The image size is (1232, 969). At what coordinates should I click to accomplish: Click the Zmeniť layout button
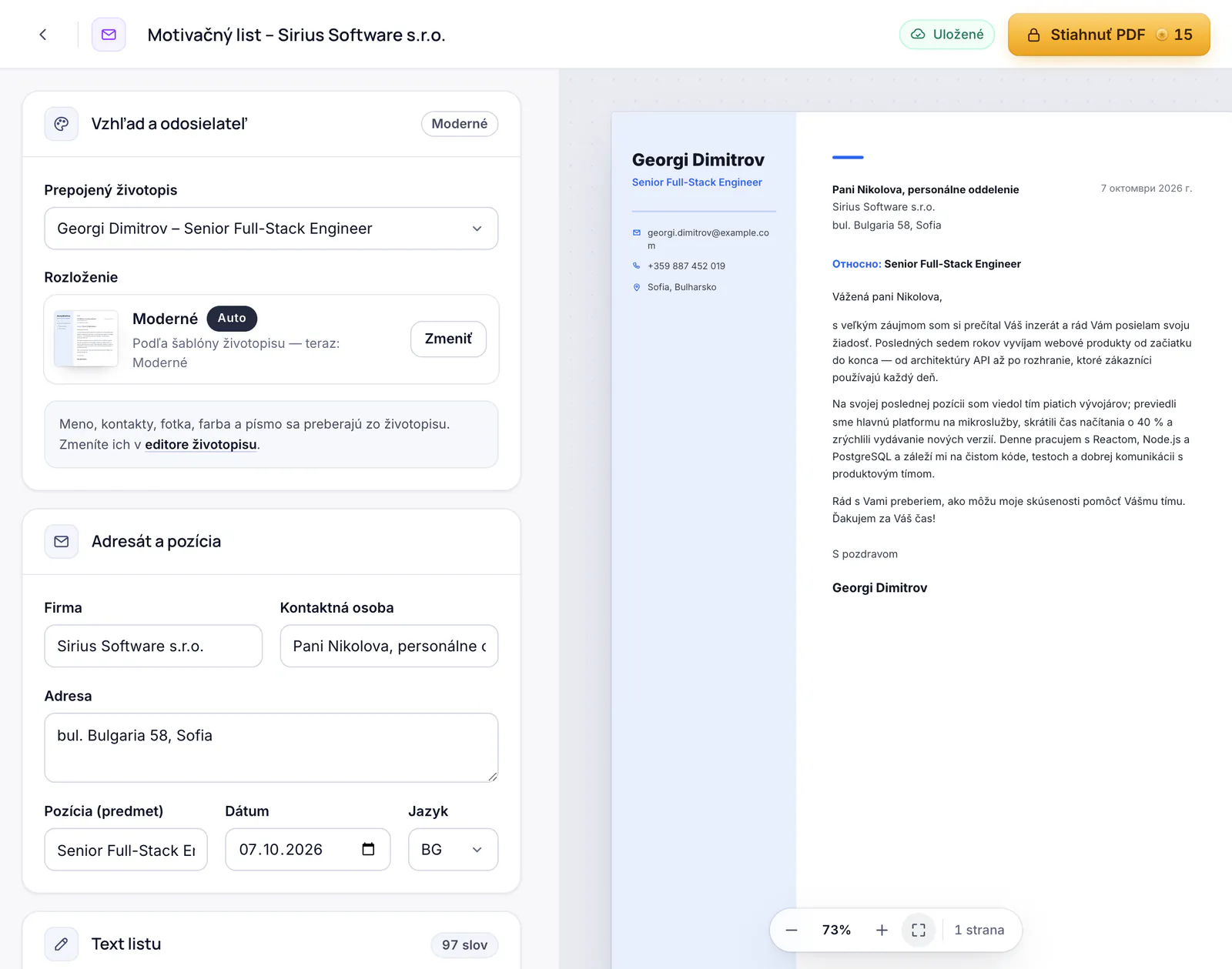448,339
